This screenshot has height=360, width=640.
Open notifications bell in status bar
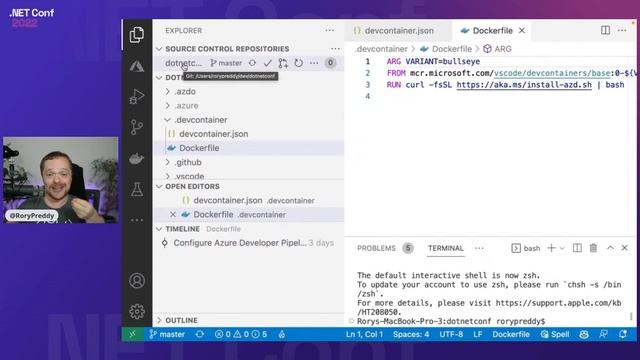click(623, 334)
